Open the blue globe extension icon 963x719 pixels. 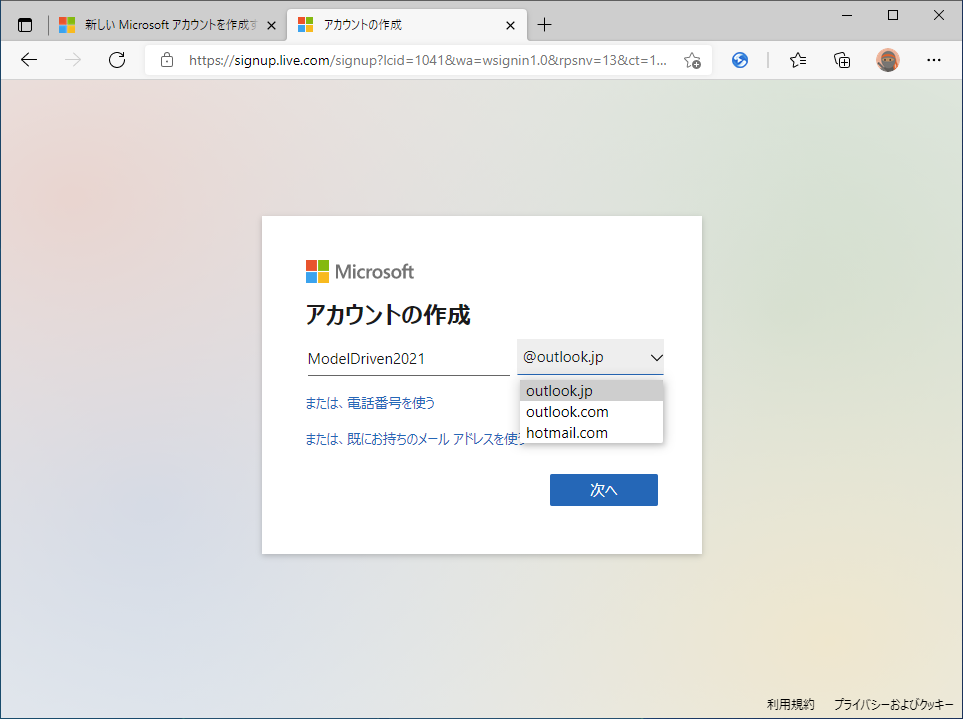(x=740, y=60)
